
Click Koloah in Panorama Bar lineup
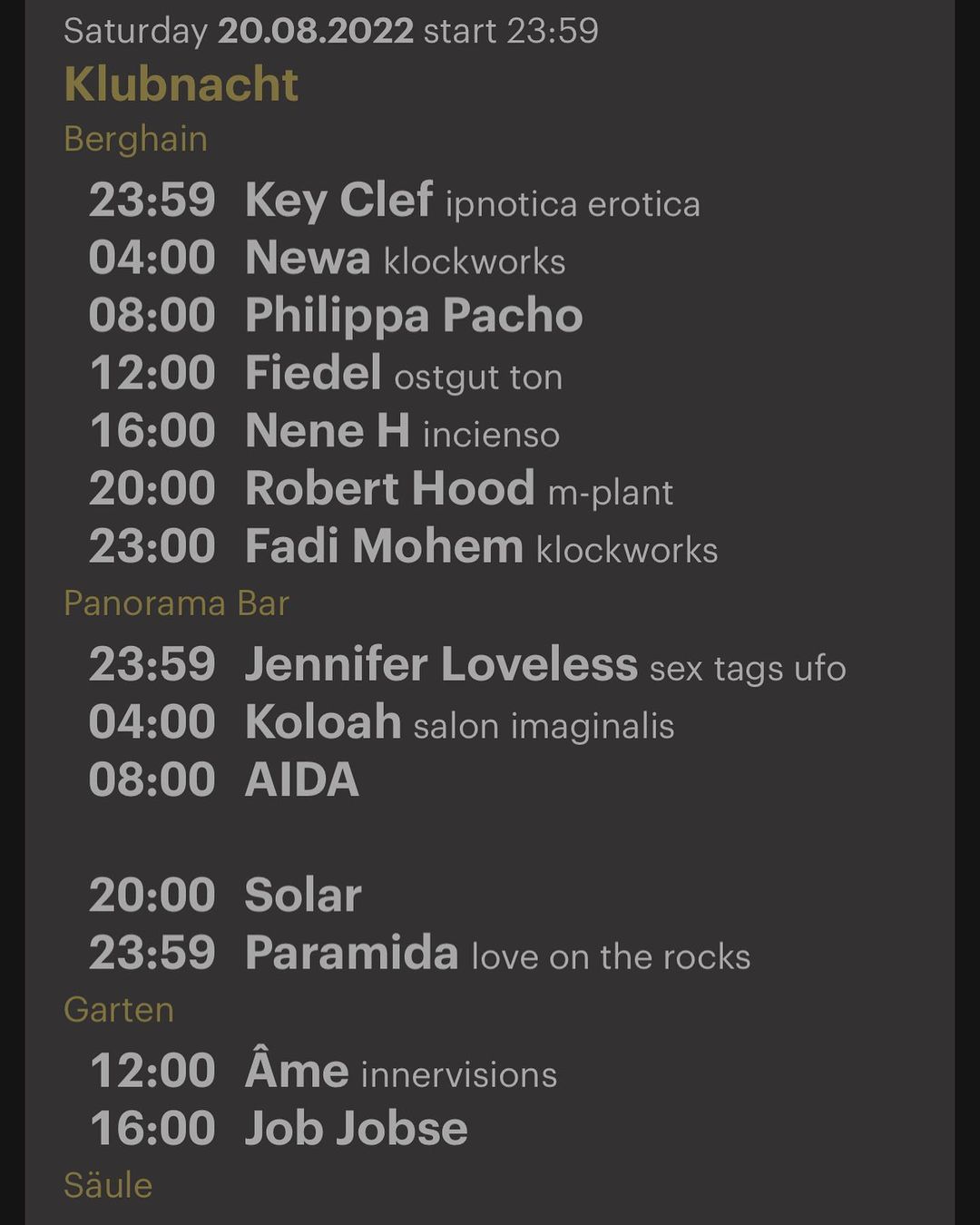tap(323, 722)
